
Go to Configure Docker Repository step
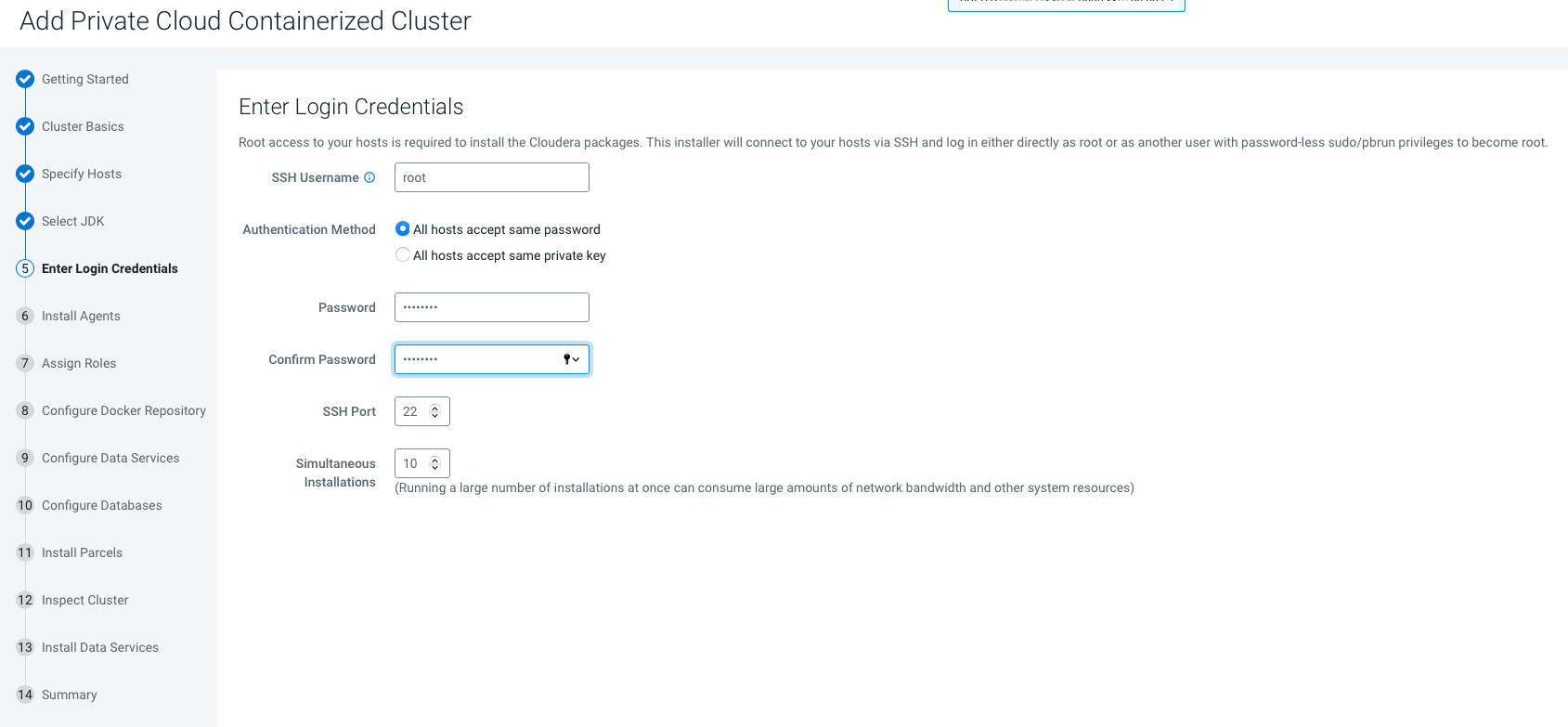(x=123, y=410)
